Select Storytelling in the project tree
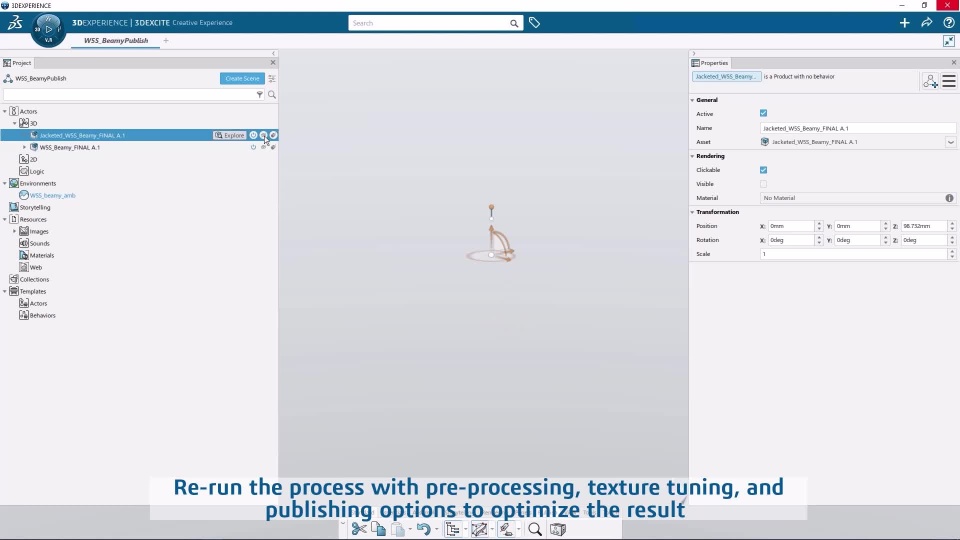960x540 pixels. click(x=35, y=207)
